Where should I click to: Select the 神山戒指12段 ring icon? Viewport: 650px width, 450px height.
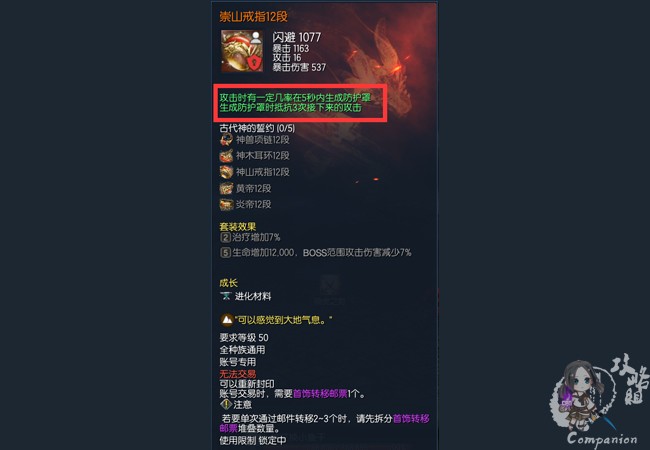coord(226,172)
